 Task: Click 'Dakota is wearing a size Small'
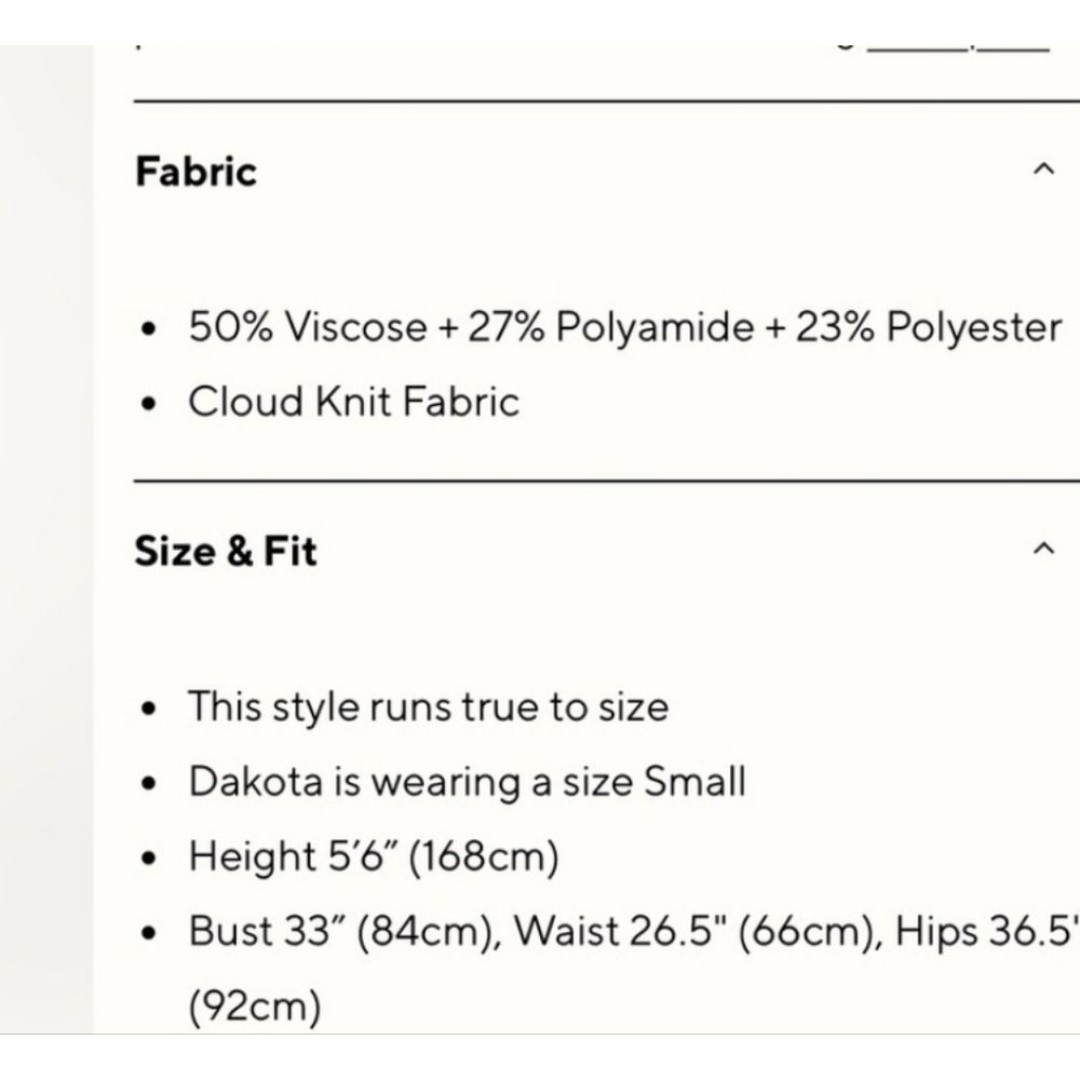[467, 782]
